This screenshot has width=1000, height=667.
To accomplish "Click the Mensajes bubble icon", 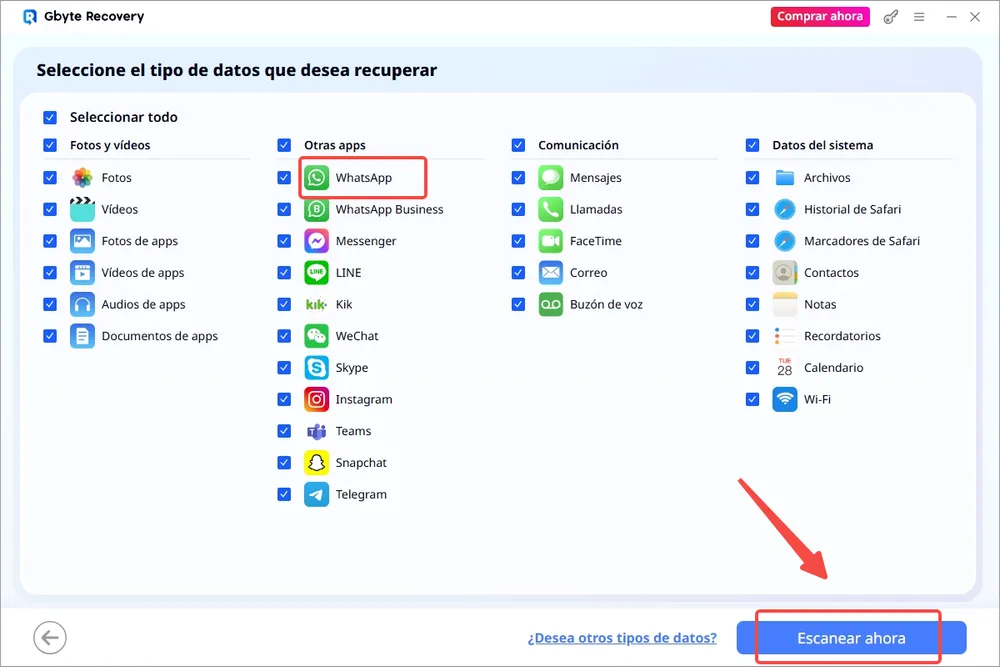I will click(550, 178).
